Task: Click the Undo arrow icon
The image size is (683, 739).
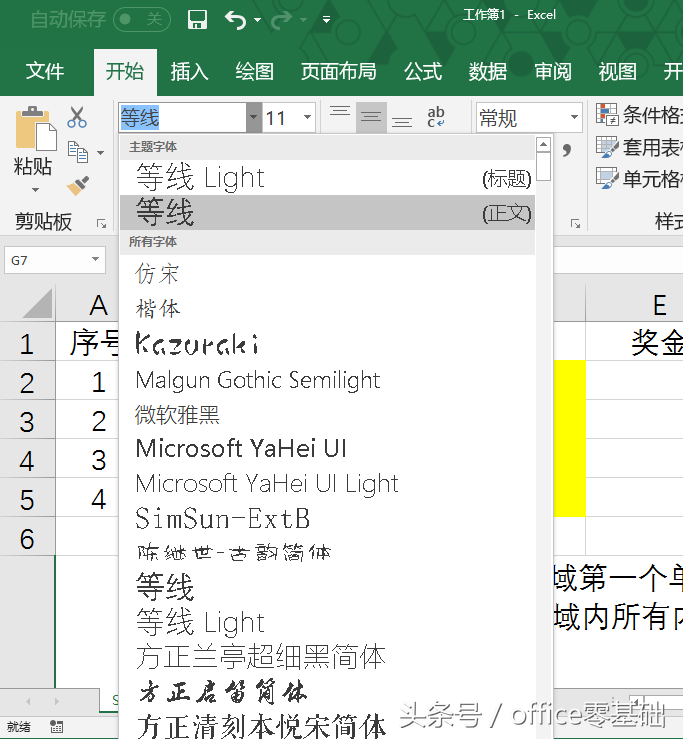Action: click(x=236, y=20)
